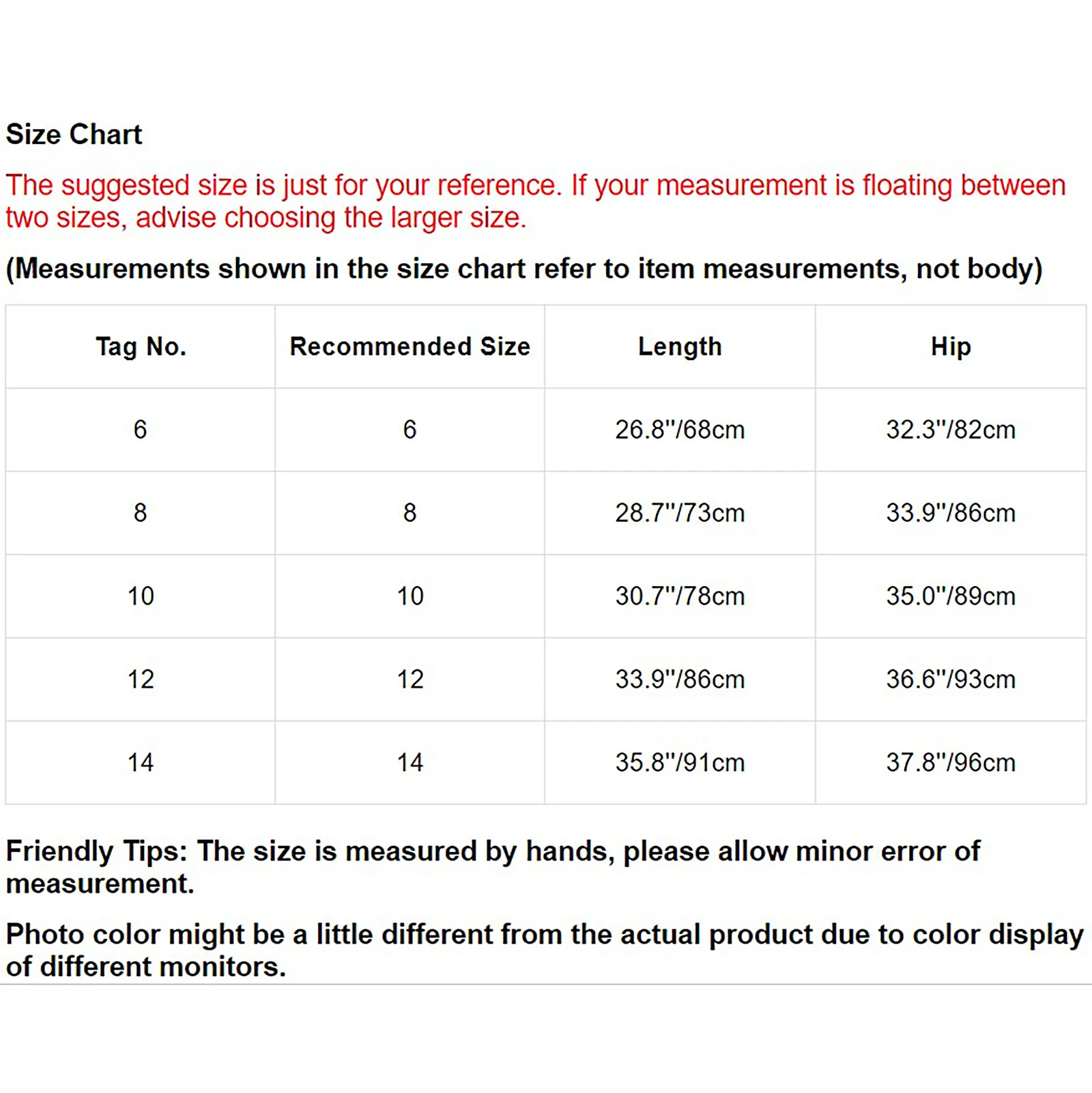Image resolution: width=1092 pixels, height=1093 pixels.
Task: Click the Recommended Size column header
Action: pyautogui.click(x=409, y=347)
